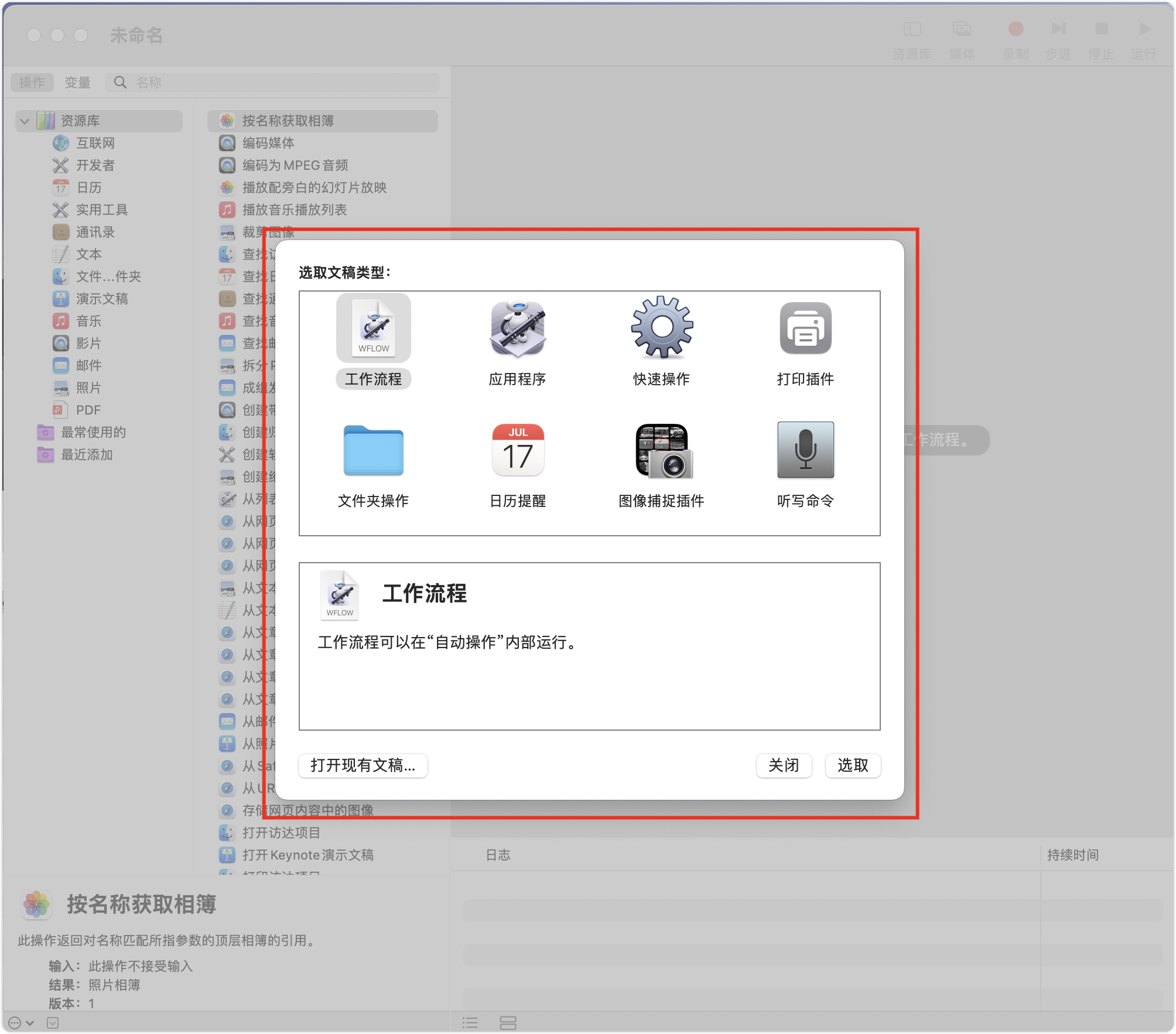Choose the Application (应用程序) robot icon
Image resolution: width=1176 pixels, height=1034 pixels.
click(517, 328)
